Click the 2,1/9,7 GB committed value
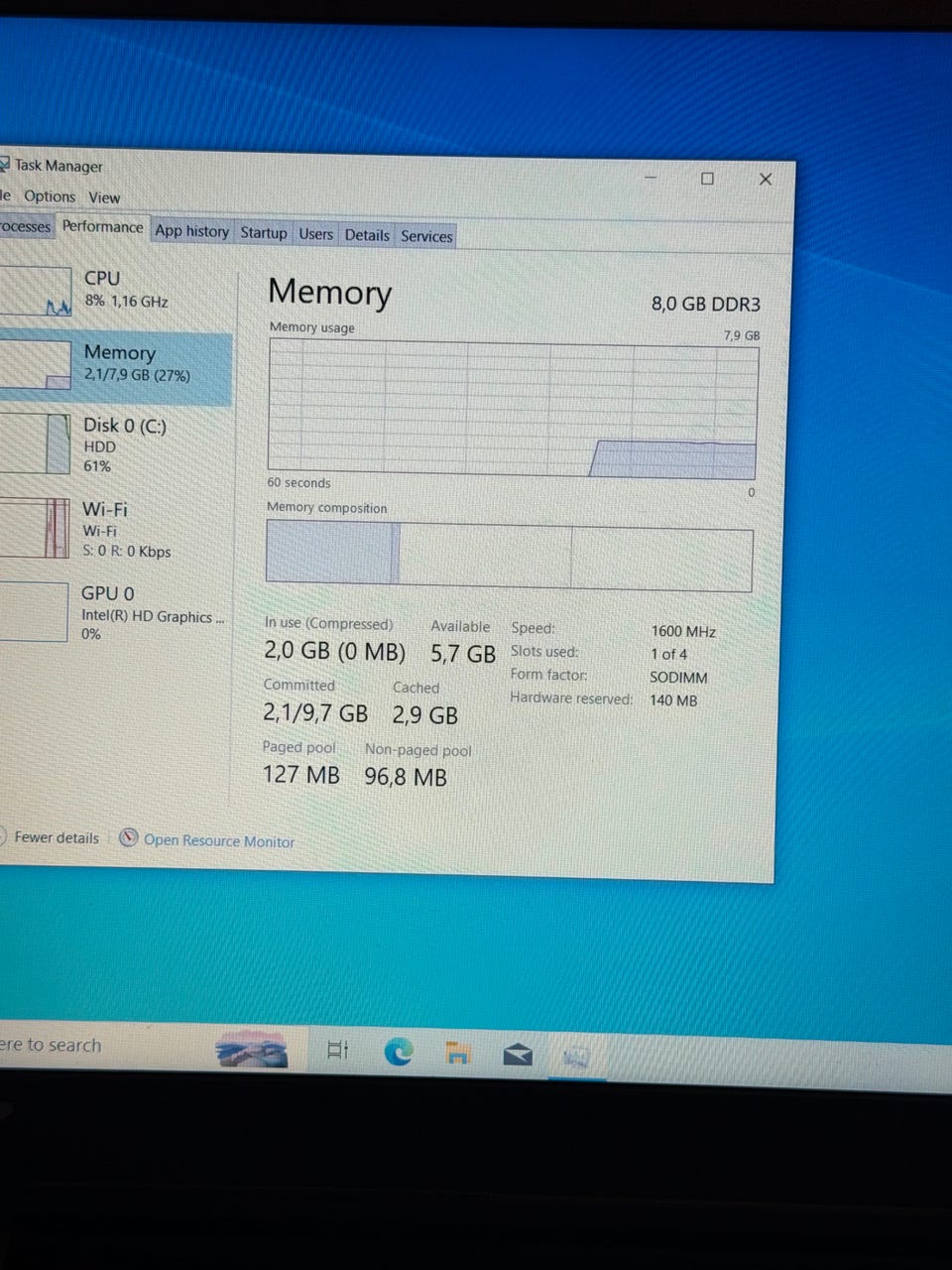The image size is (952, 1270). pyautogui.click(x=315, y=713)
